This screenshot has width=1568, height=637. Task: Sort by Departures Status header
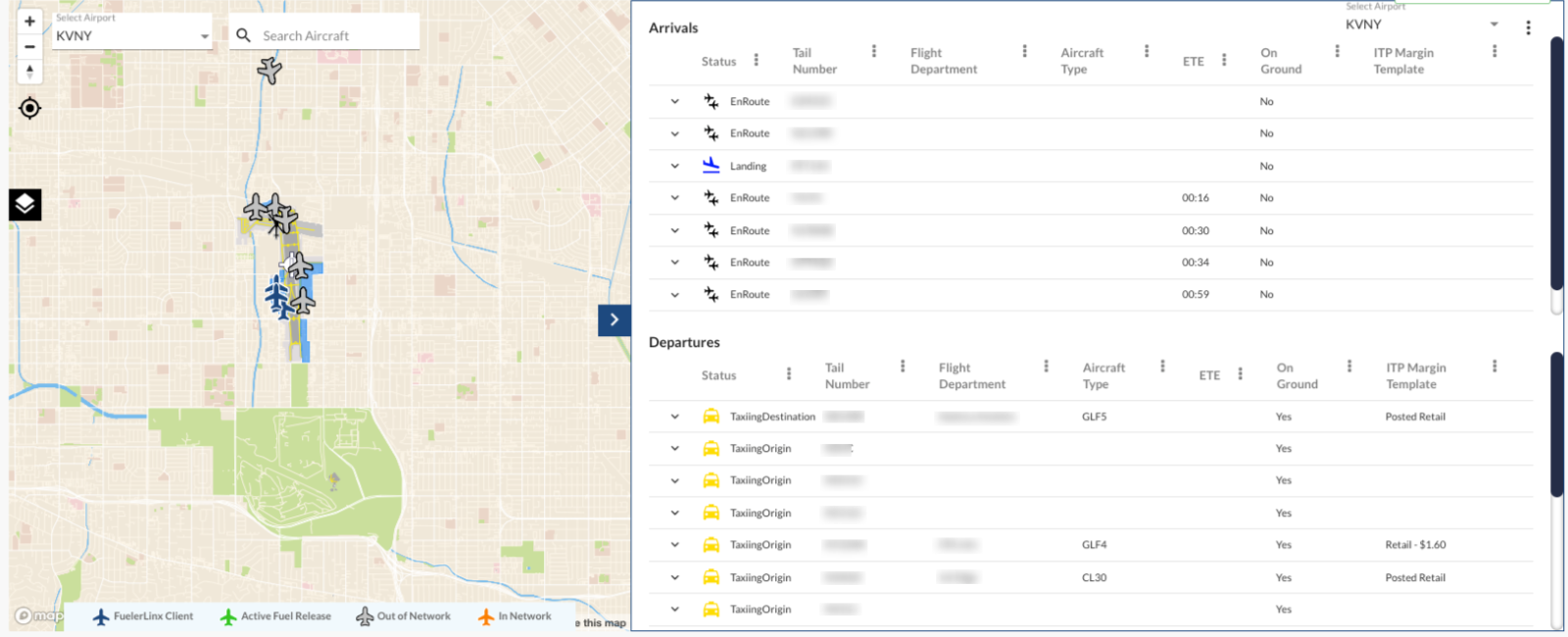[718, 375]
